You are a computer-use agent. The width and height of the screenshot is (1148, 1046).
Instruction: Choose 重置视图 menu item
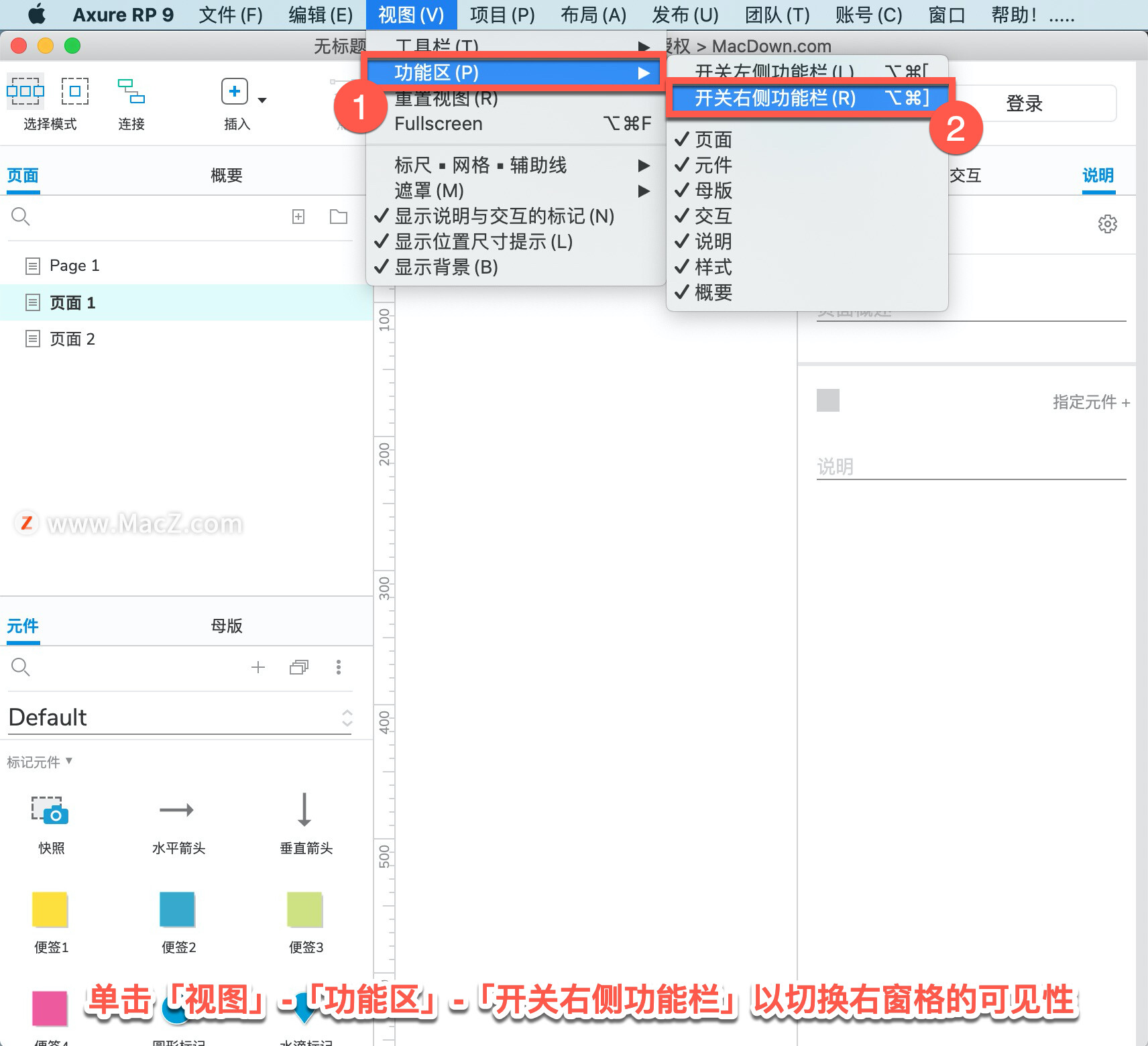point(515,99)
